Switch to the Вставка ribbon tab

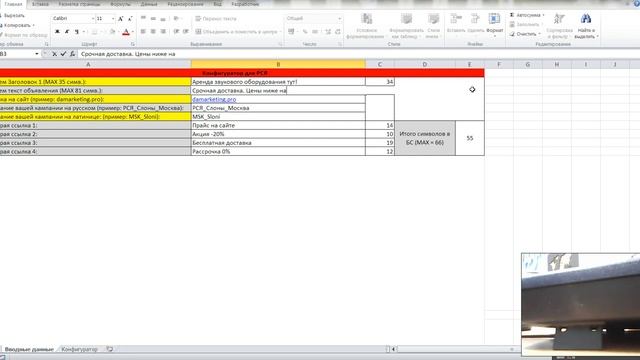(x=40, y=4)
